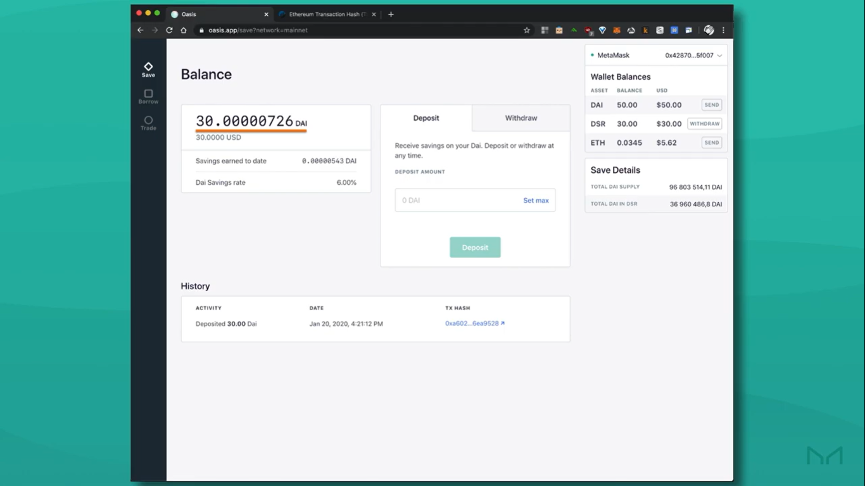Open the Save section in the sidebar

[x=148, y=70]
